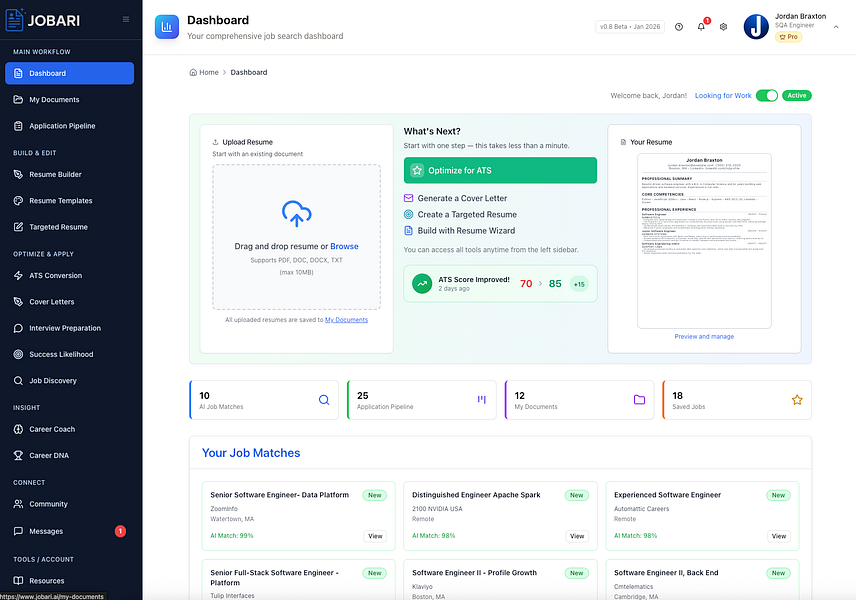
Task: View Distinguished Engineer Apache Spark job
Action: [x=577, y=536]
